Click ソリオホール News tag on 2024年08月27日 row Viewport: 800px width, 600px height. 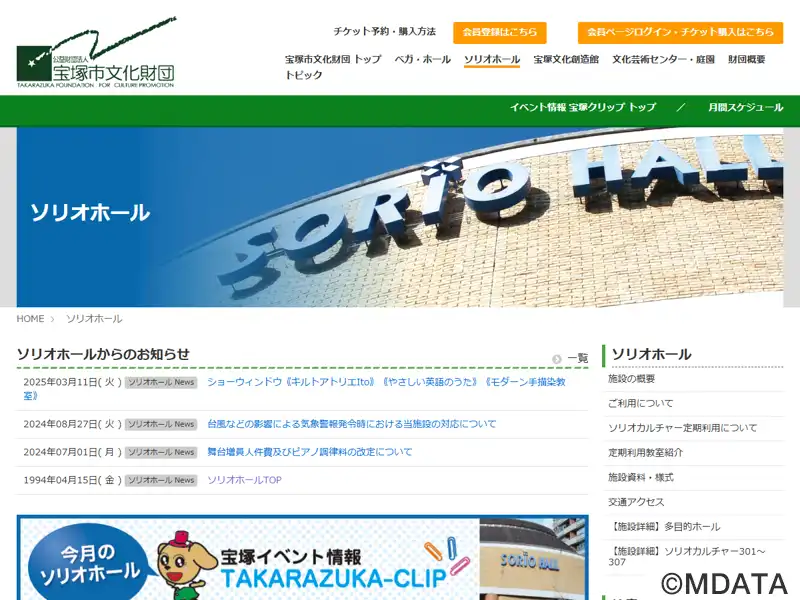click(x=161, y=424)
